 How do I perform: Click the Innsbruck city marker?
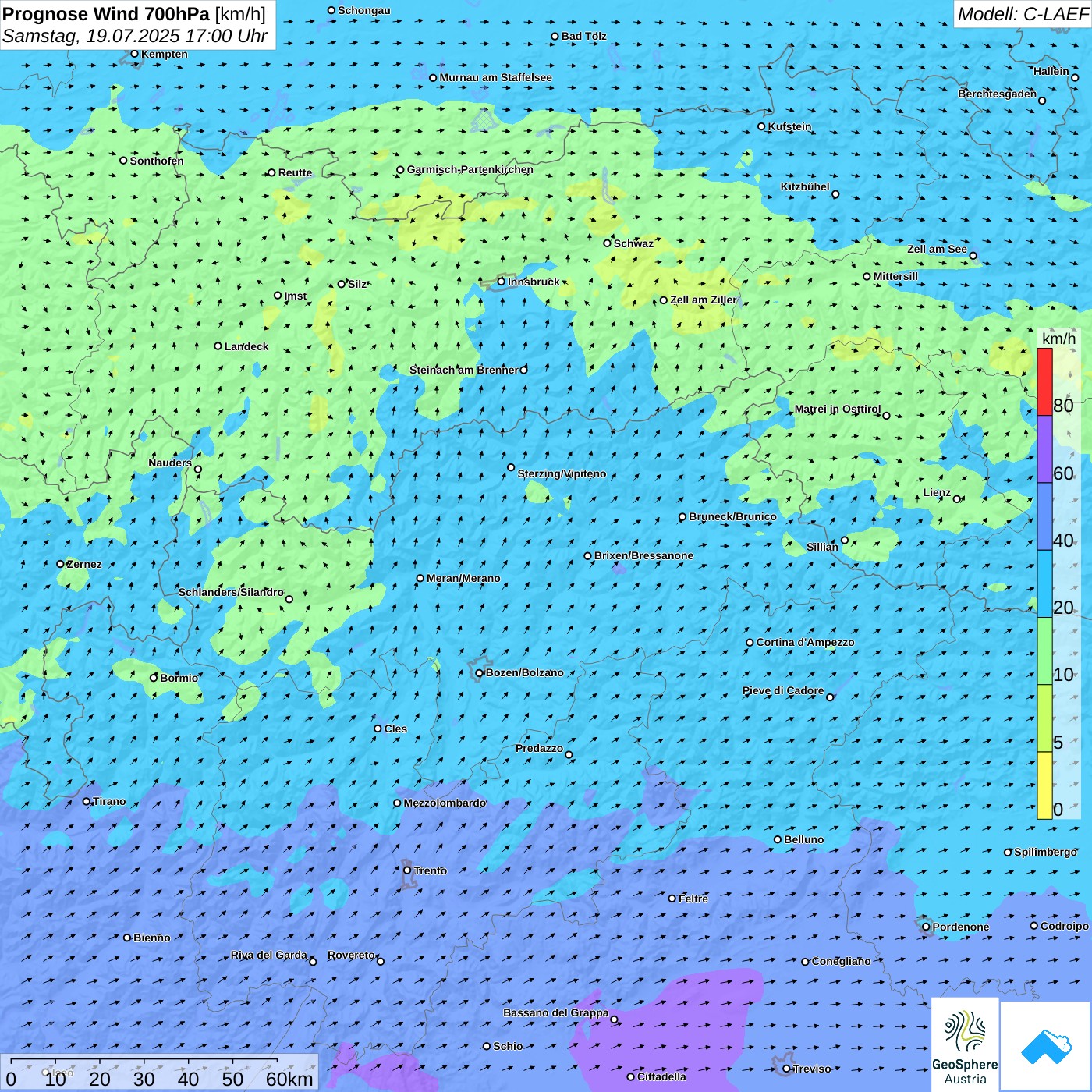click(x=502, y=282)
